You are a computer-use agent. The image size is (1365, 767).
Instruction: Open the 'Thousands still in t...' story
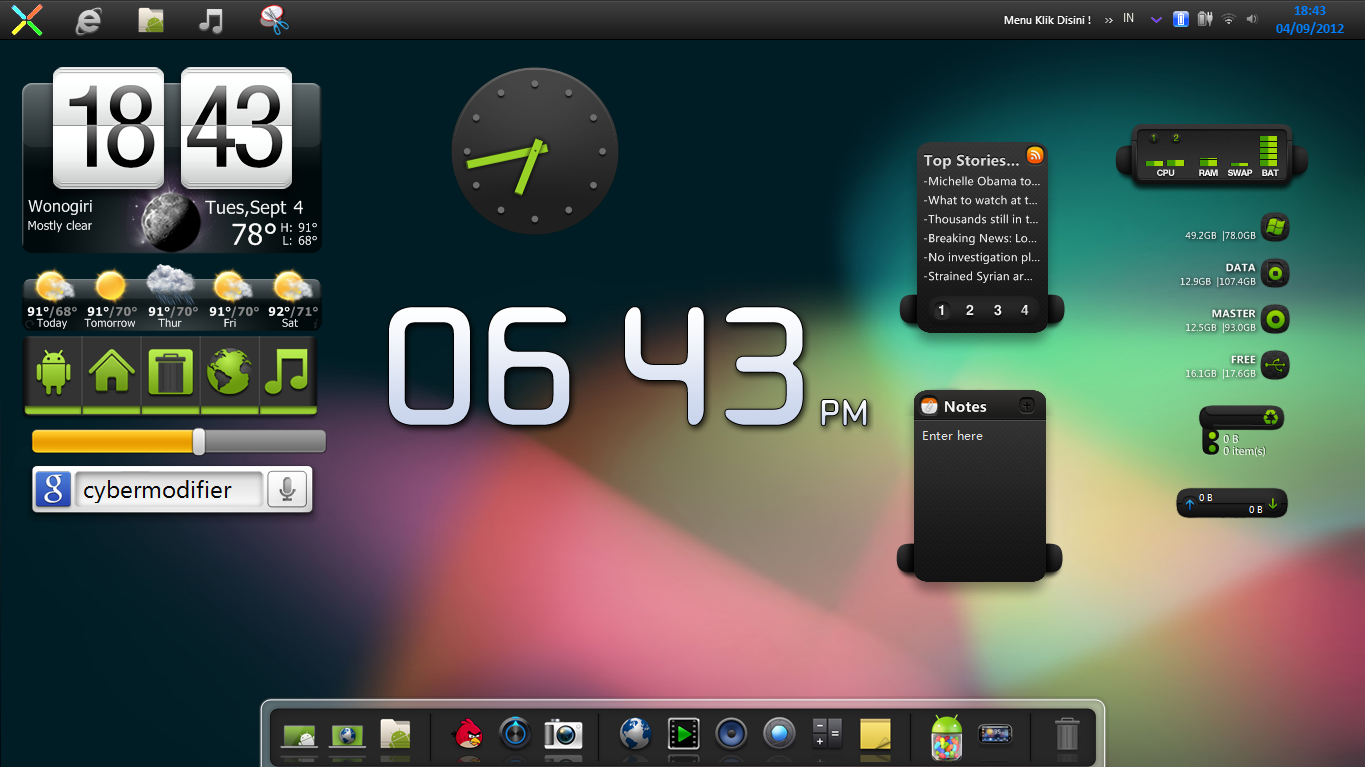(x=981, y=219)
